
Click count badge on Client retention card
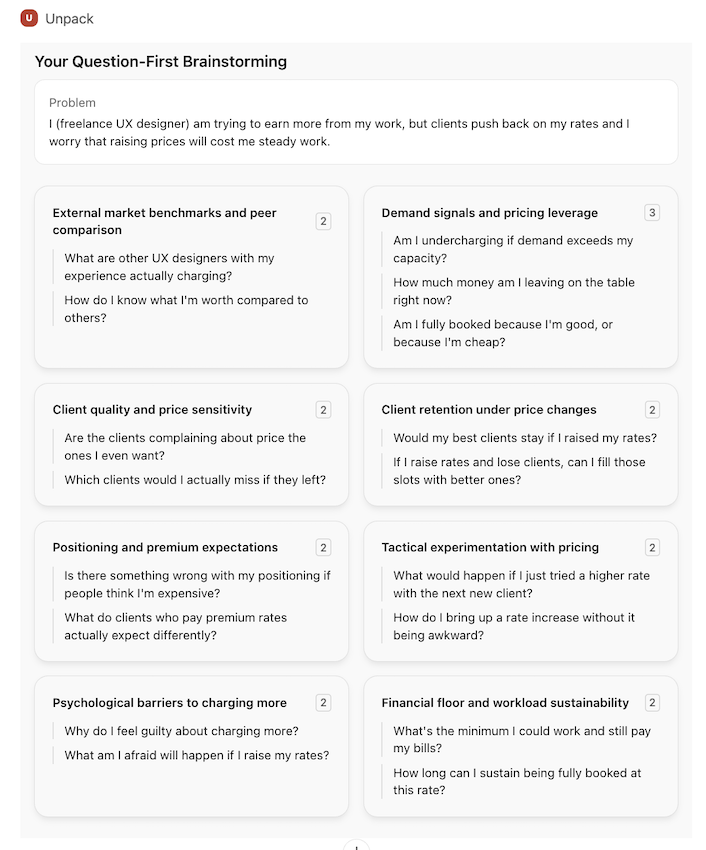[652, 410]
